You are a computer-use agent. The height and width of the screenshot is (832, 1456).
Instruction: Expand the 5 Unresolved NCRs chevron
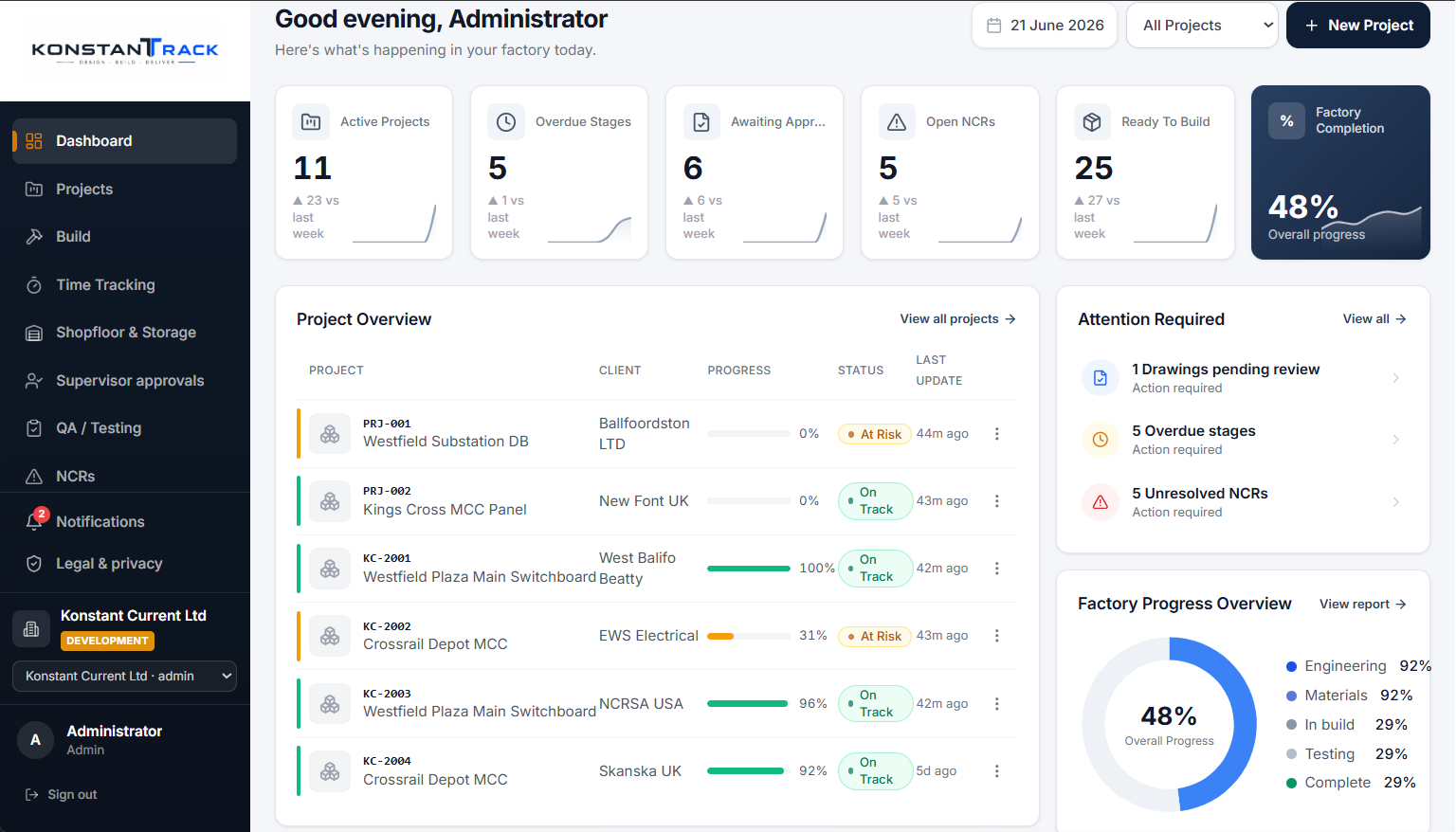[1395, 502]
